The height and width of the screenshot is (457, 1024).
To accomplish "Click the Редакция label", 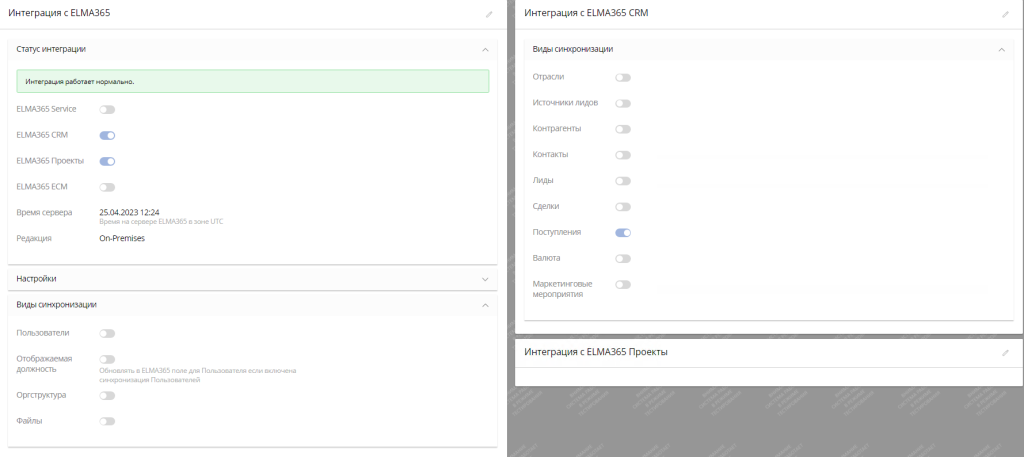I will click(x=34, y=238).
